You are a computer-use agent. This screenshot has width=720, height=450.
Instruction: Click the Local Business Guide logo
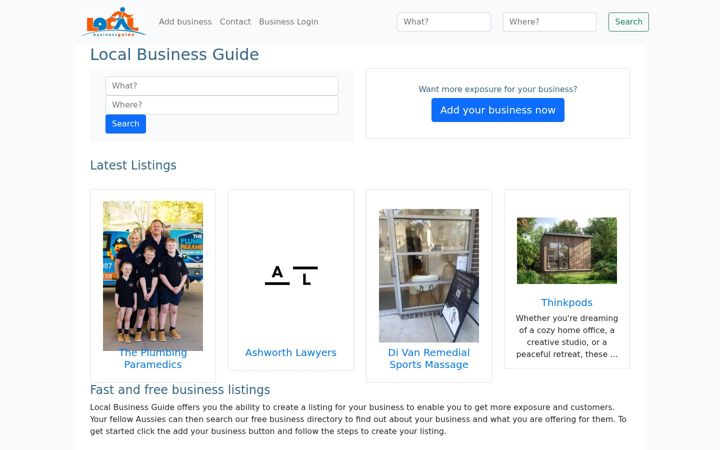click(x=114, y=22)
